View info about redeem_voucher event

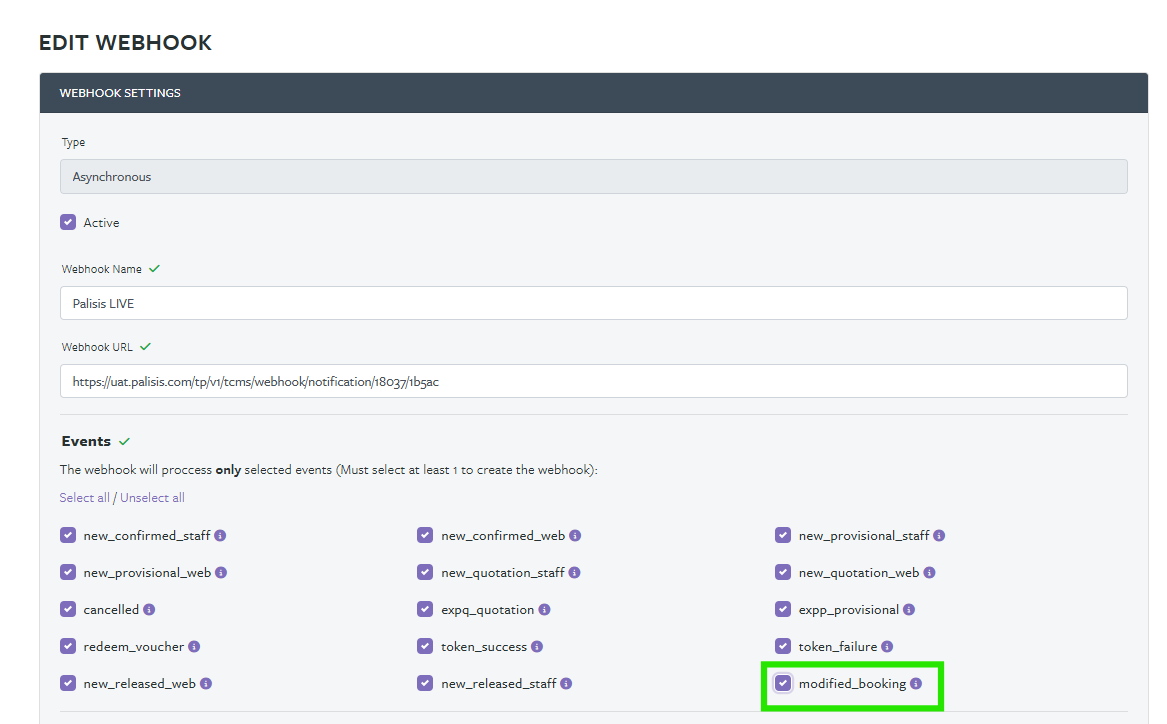click(194, 647)
